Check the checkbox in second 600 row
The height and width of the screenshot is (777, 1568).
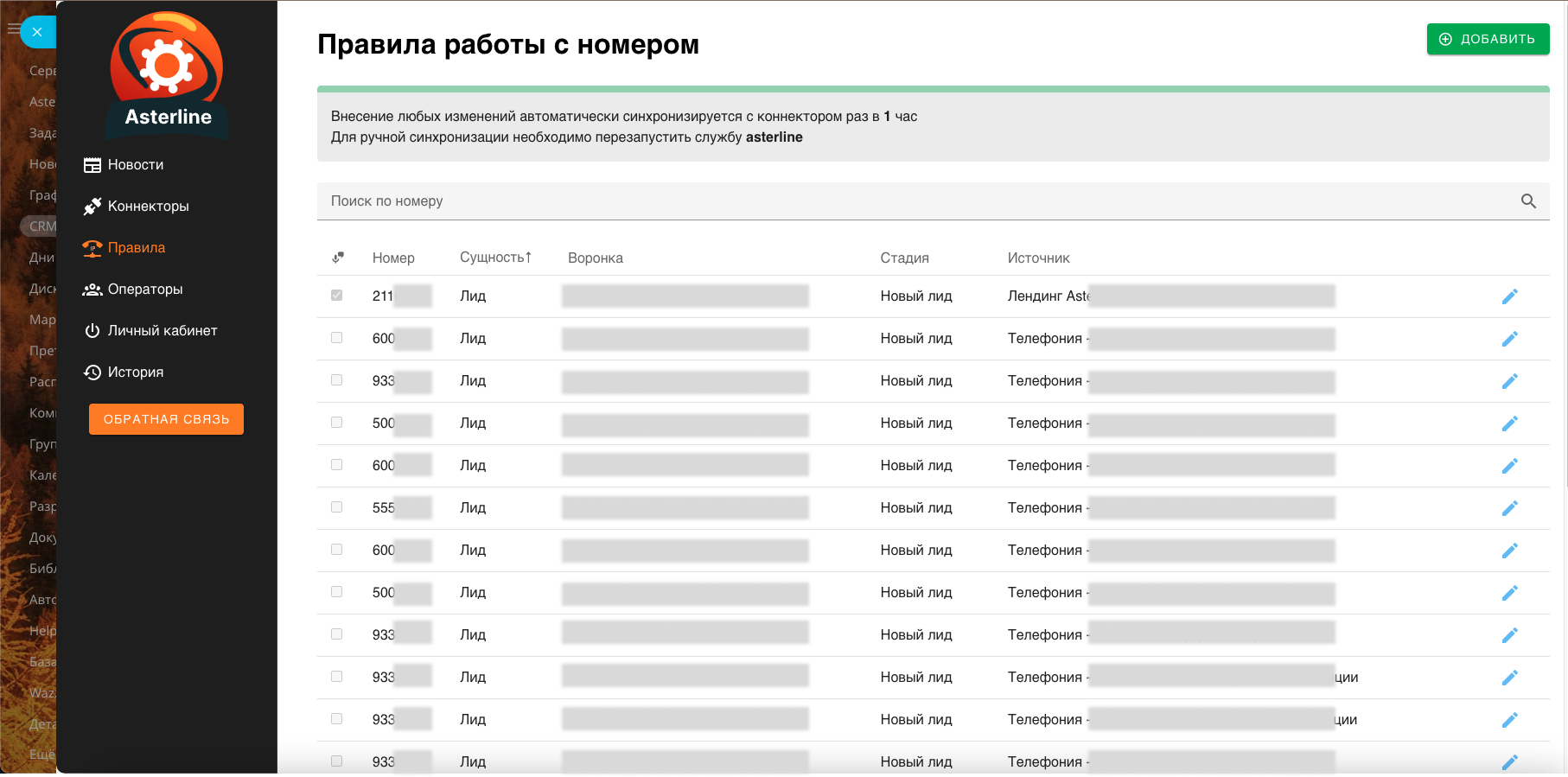(x=337, y=465)
